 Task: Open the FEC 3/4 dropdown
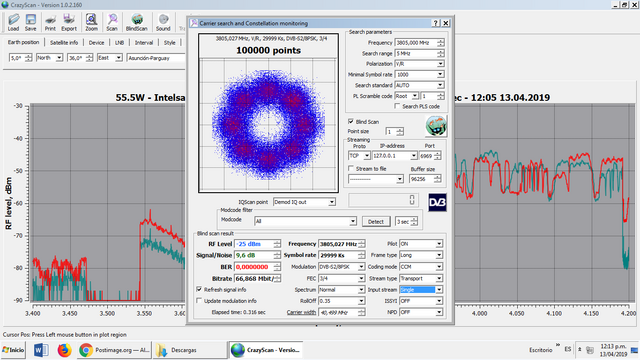[361, 278]
